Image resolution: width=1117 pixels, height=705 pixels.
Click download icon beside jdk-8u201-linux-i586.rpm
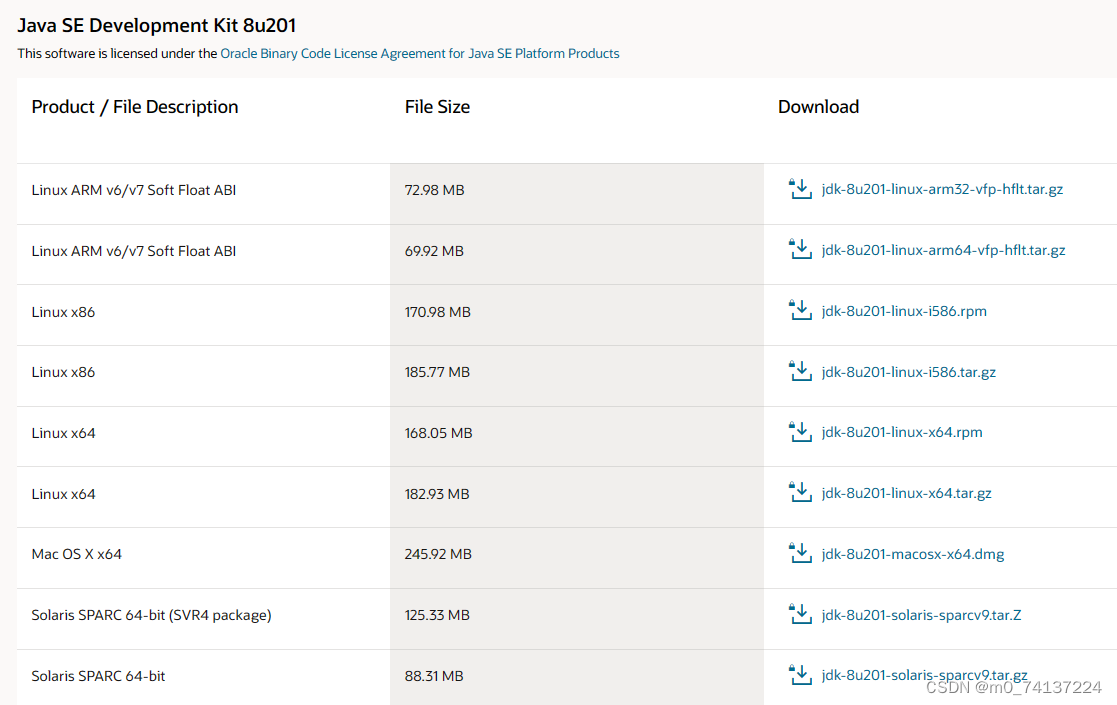800,311
